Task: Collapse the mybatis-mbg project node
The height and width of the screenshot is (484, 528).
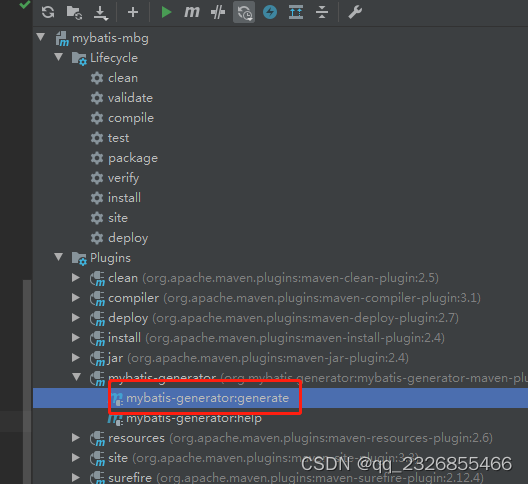Action: (41, 37)
